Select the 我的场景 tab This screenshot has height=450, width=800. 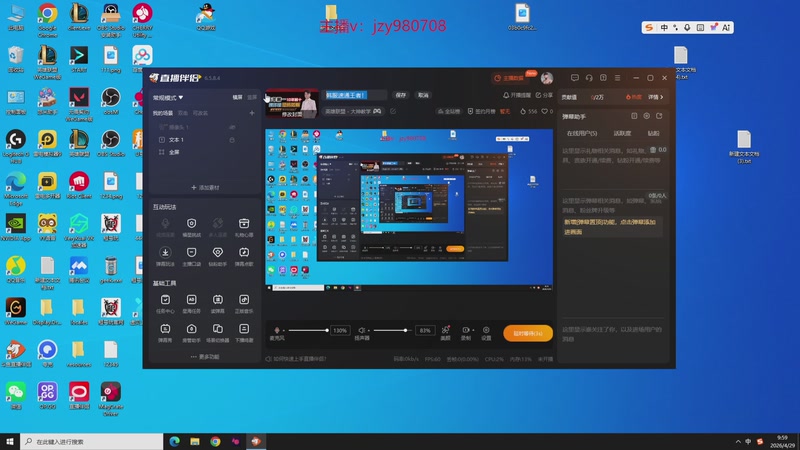pos(163,113)
